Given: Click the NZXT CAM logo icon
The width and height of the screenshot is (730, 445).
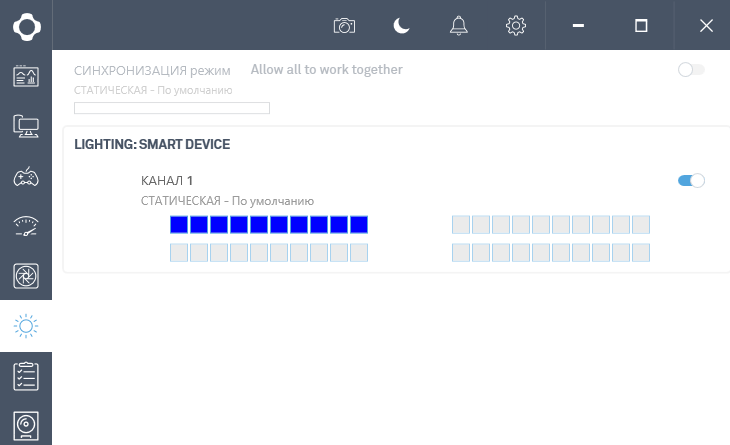Looking at the screenshot, I should (x=26, y=25).
